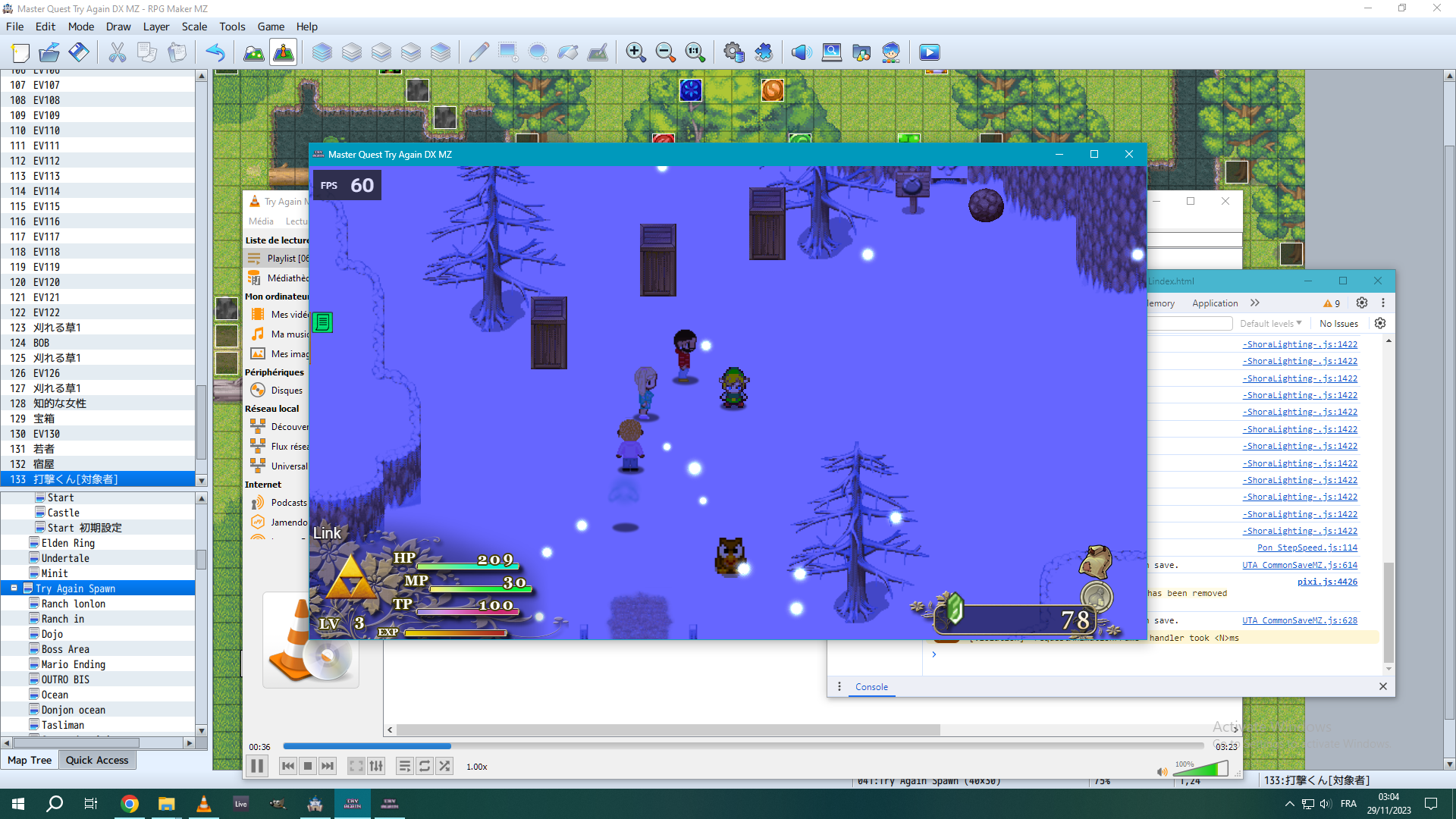The width and height of the screenshot is (1456, 819).
Task: Select the Rectangle drawing tool
Action: point(508,52)
